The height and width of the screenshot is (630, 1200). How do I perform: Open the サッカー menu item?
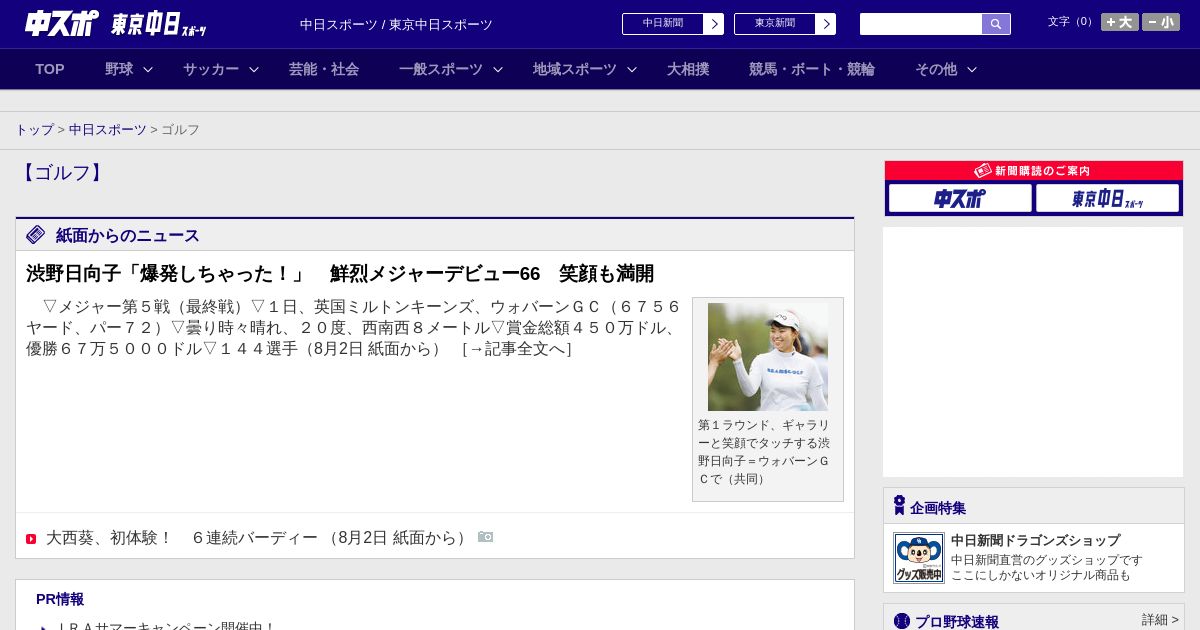[x=211, y=69]
